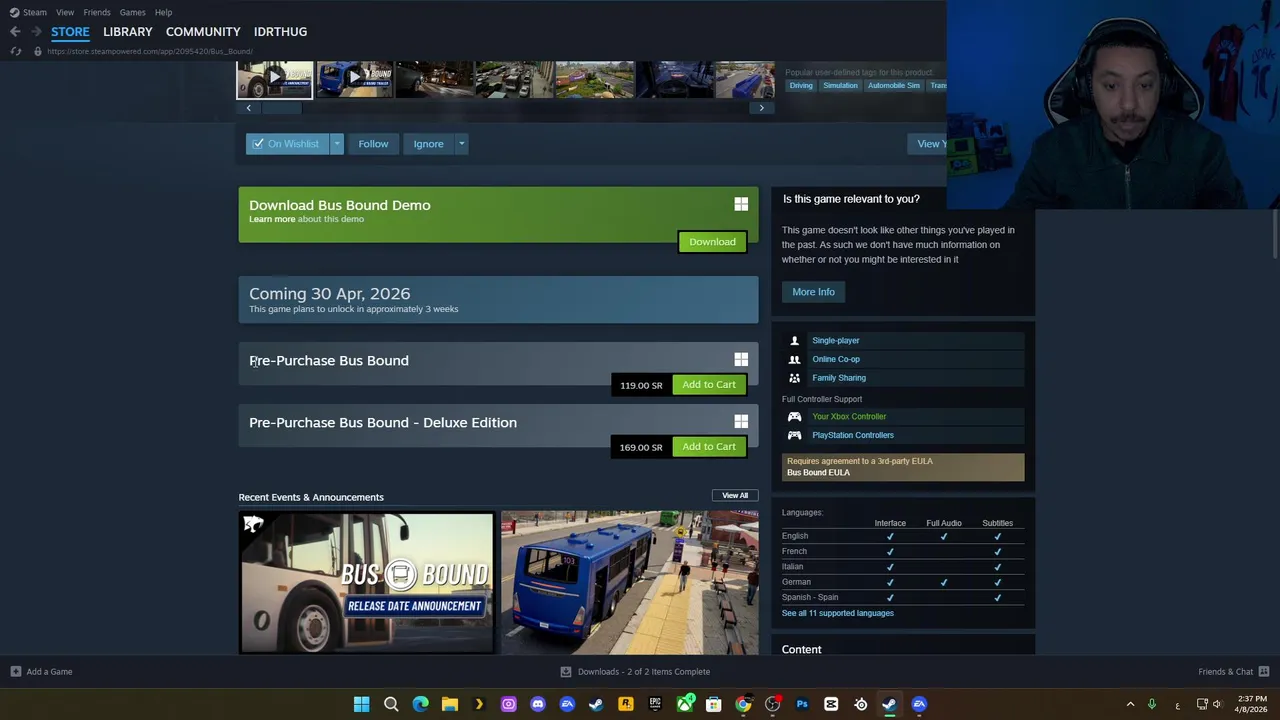Click the Online Co-op people icon
This screenshot has width=1280, height=720.
click(x=795, y=359)
